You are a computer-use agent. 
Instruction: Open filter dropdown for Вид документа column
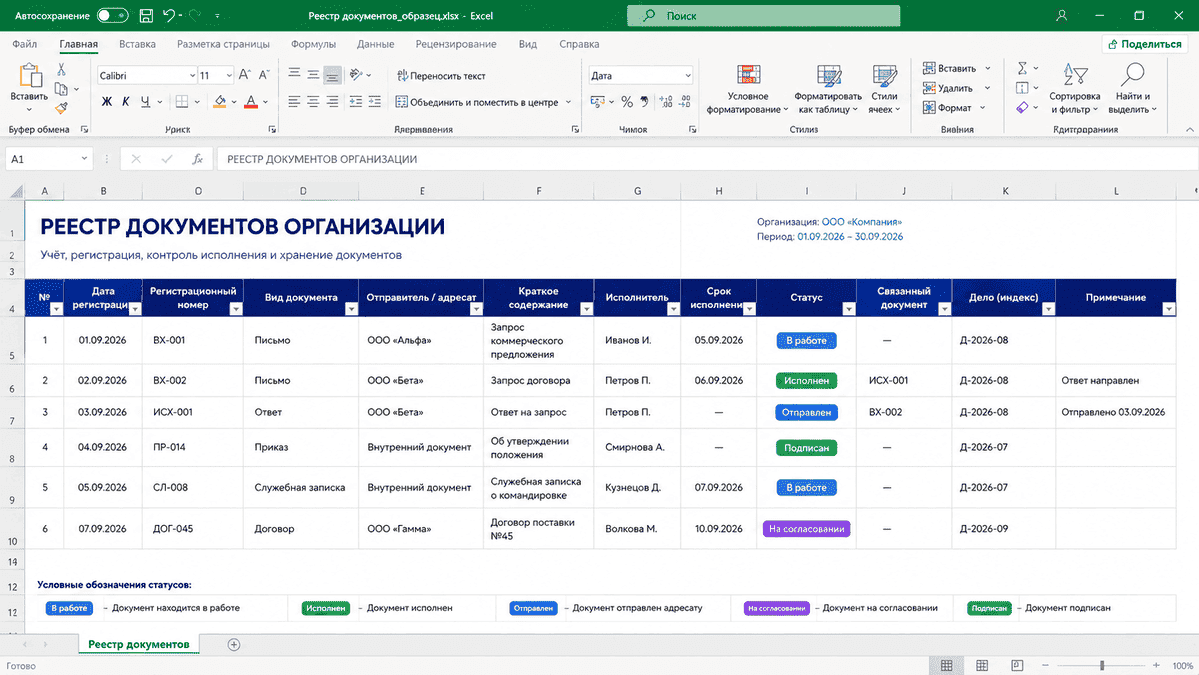coord(351,309)
